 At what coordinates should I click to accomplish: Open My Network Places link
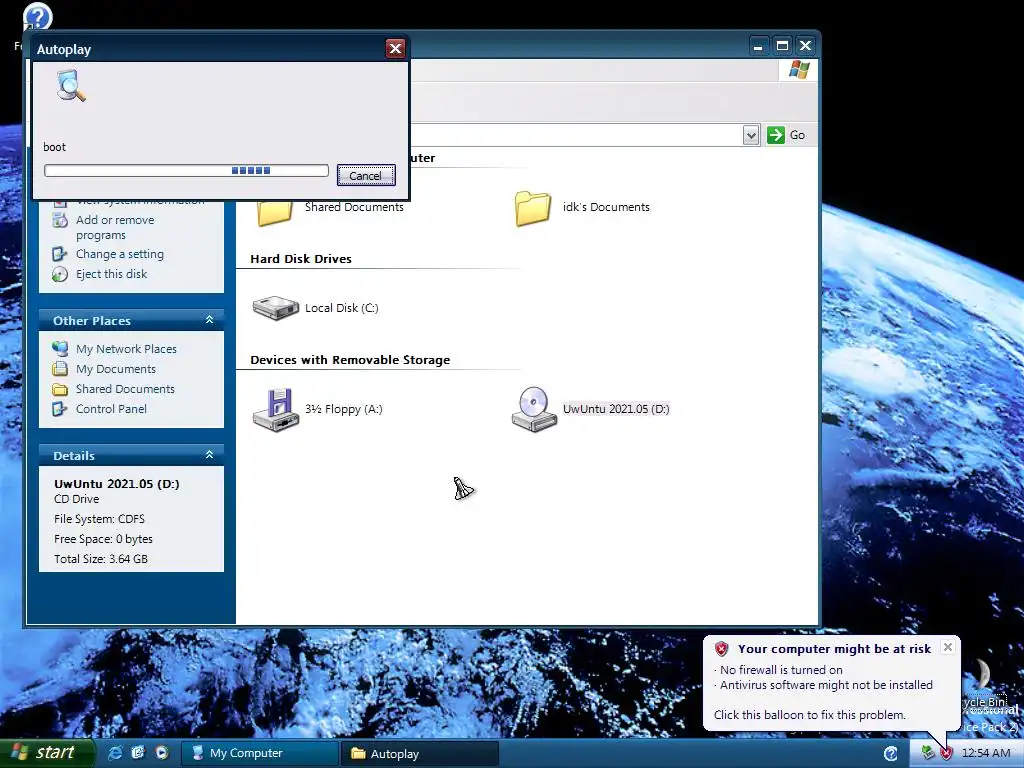click(126, 349)
